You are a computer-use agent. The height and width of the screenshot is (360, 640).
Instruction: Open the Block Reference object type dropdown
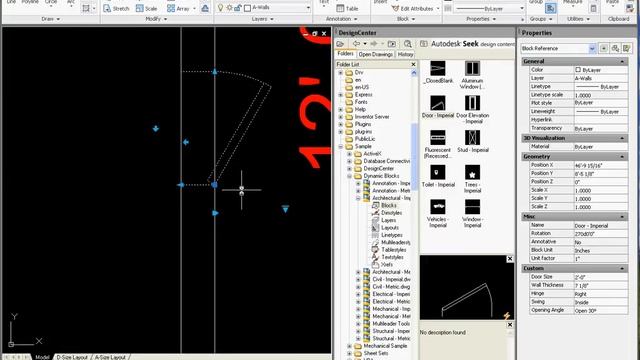tap(592, 49)
